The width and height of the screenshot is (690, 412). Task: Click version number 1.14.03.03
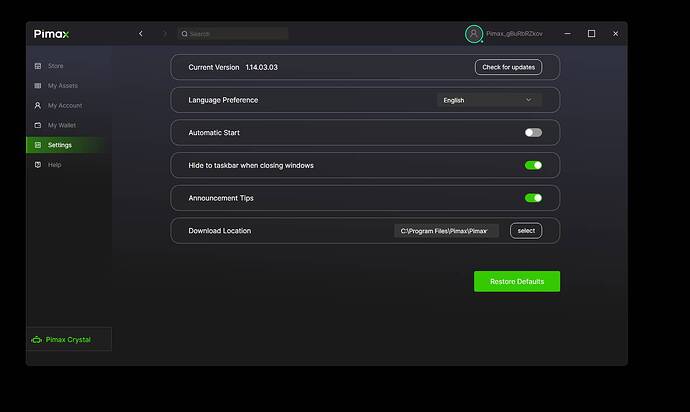pos(261,67)
